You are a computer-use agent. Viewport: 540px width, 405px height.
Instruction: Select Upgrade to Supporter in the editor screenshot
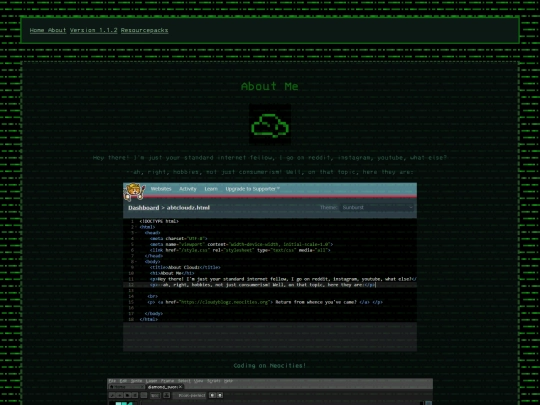click(x=252, y=189)
